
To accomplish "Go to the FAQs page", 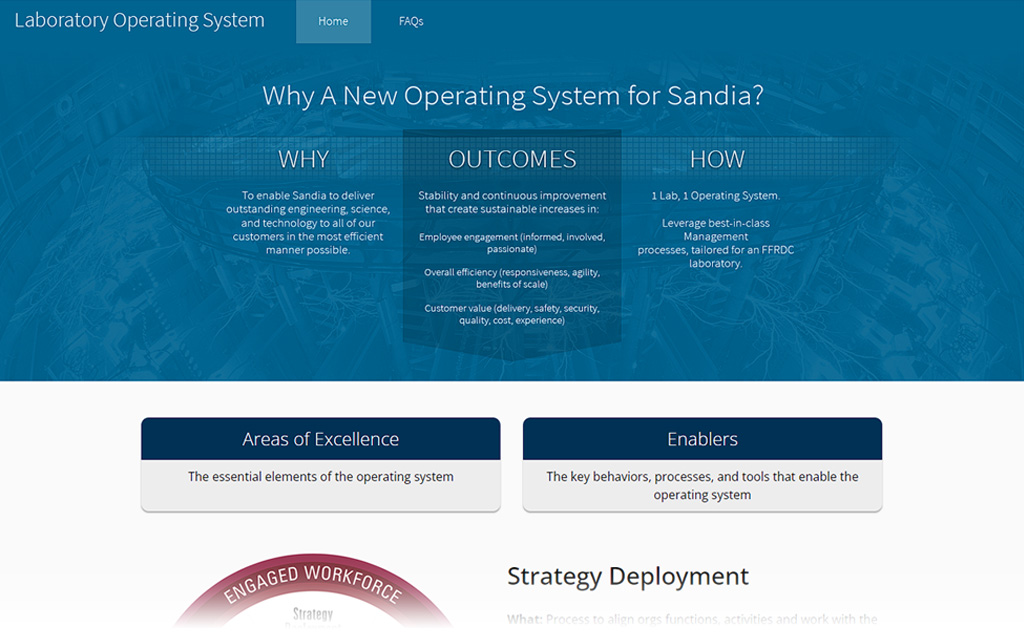I will click(411, 22).
